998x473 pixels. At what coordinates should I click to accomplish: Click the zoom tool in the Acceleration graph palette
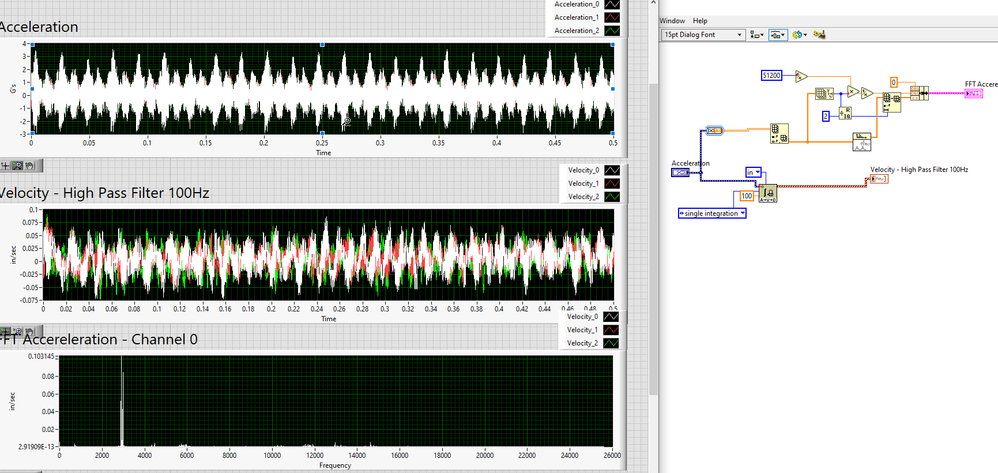(17, 166)
